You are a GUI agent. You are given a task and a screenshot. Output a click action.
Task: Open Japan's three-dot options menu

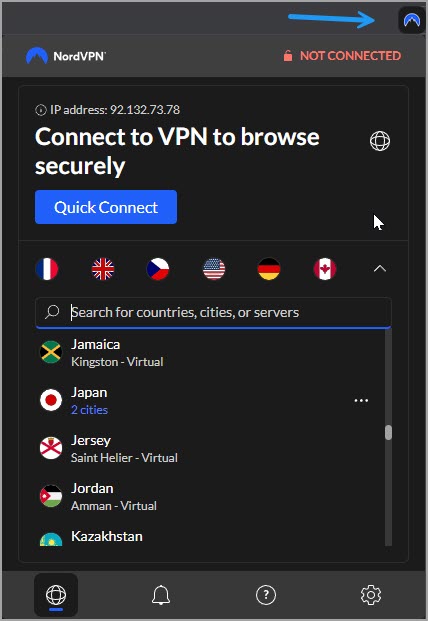pos(361,400)
